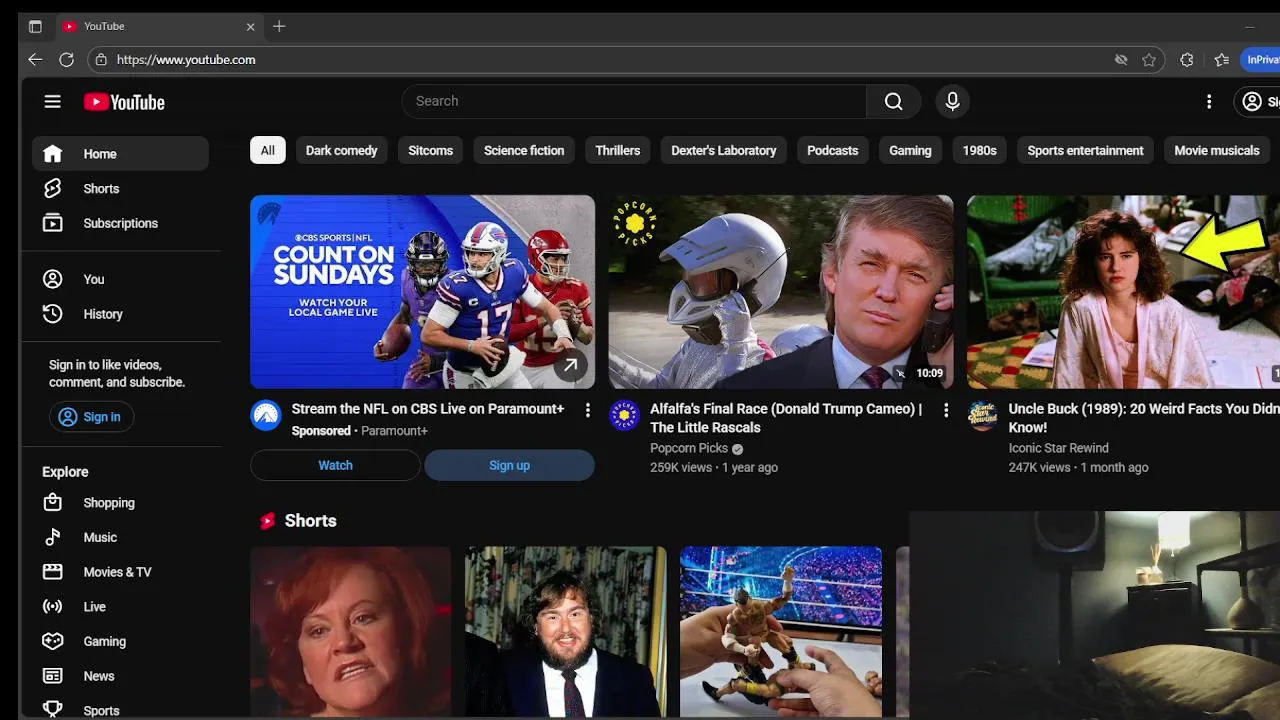Open the Popcorn Picks channel name link
Viewport: 1280px width, 720px height.
(689, 448)
